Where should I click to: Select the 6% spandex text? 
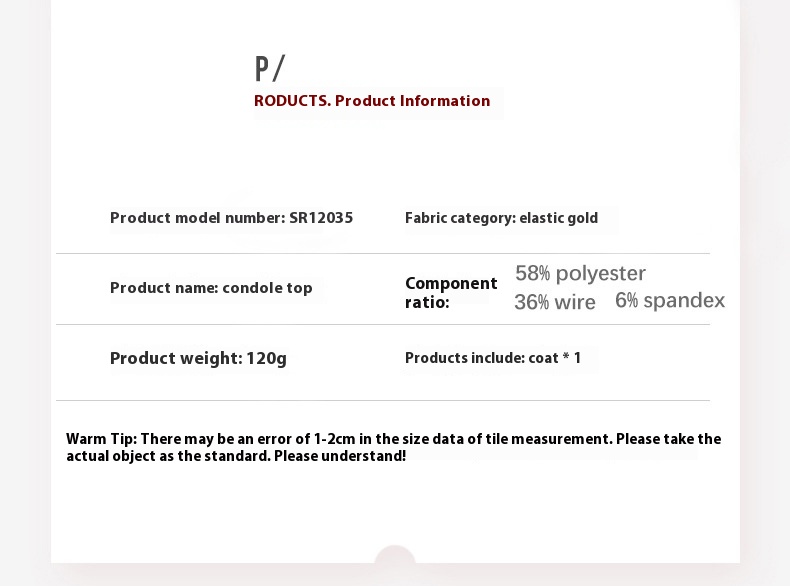click(x=670, y=301)
